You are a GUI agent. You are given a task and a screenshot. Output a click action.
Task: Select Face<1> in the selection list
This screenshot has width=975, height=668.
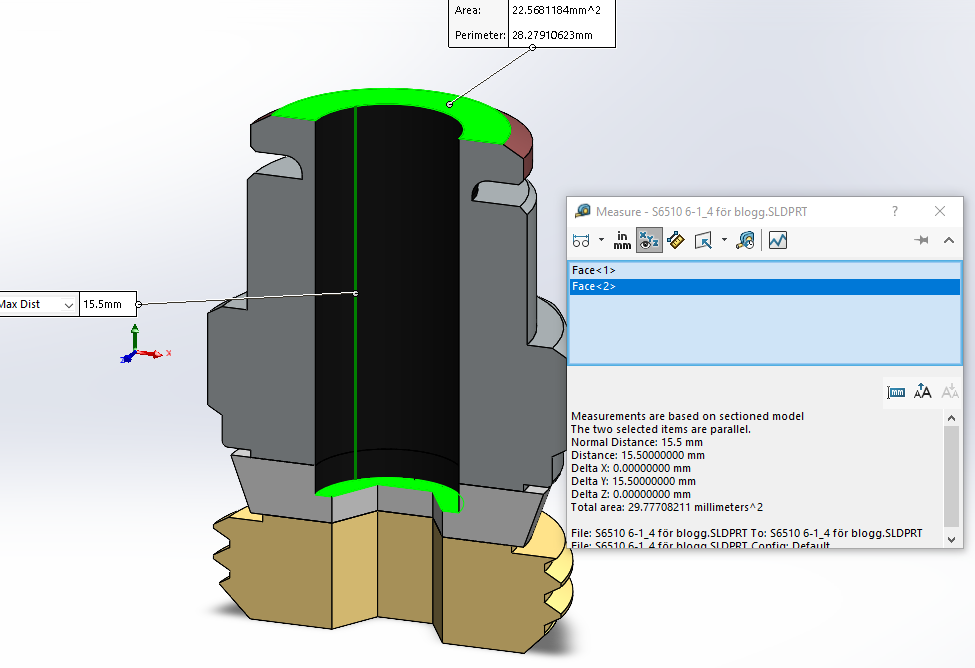point(594,270)
